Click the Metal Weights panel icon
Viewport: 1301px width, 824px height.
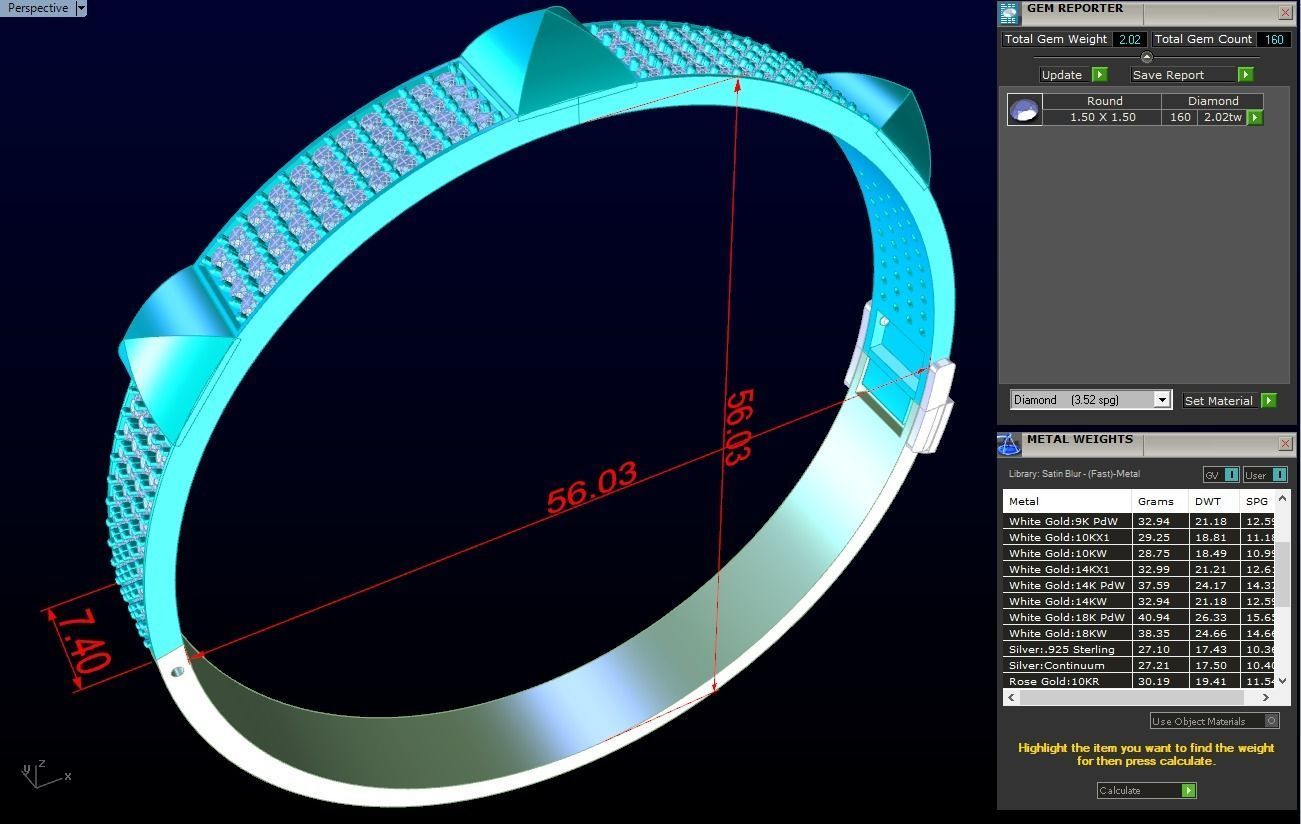[1008, 444]
